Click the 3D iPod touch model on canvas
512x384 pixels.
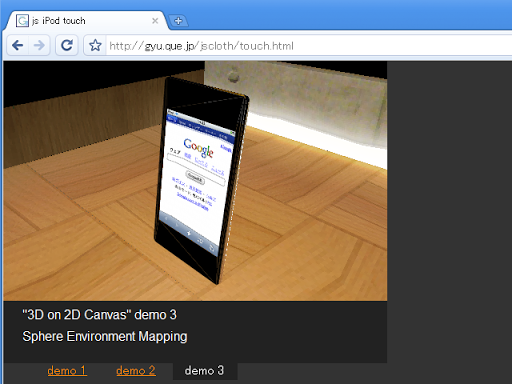(201, 180)
